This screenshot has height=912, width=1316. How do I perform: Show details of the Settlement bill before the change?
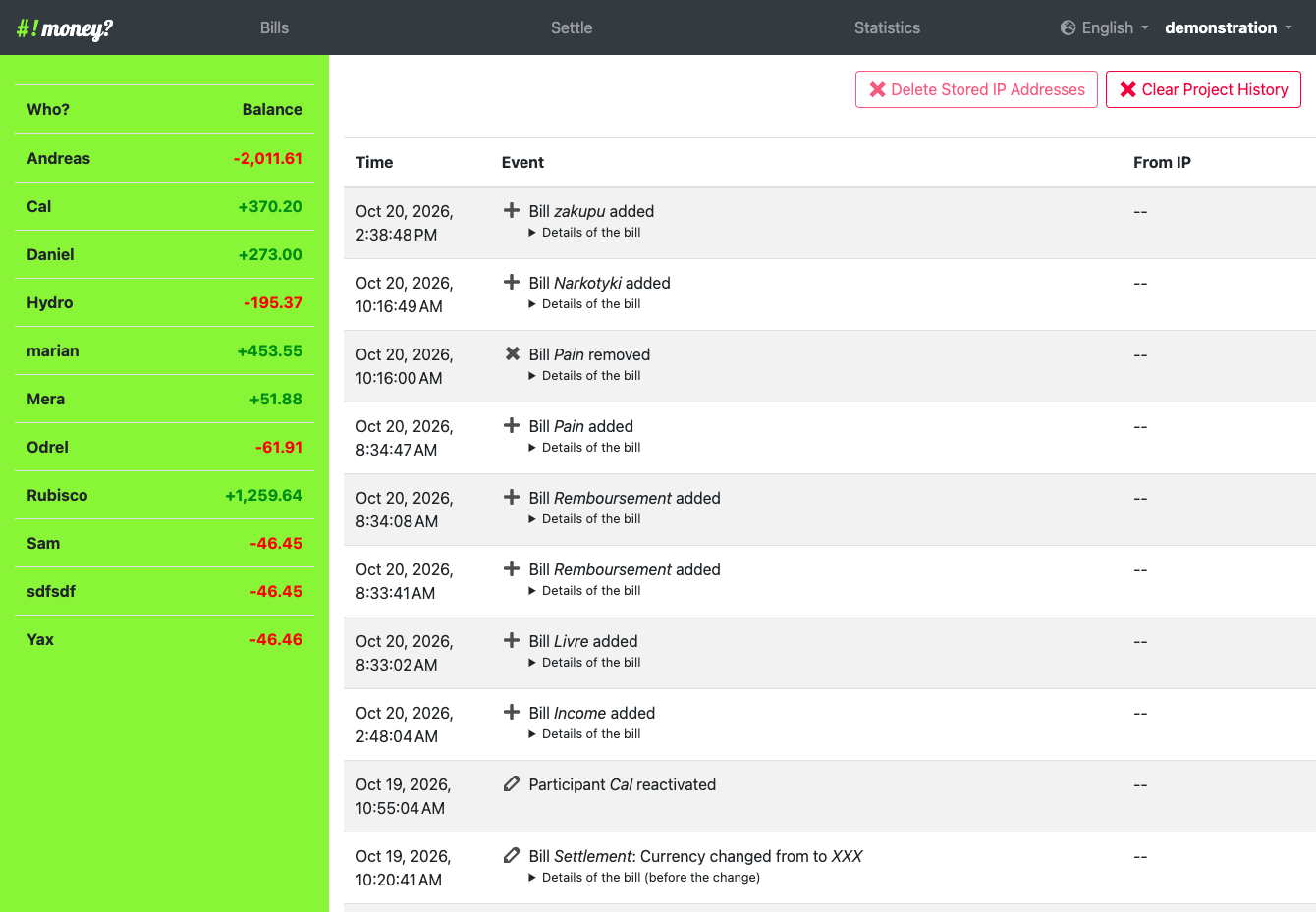coord(644,878)
